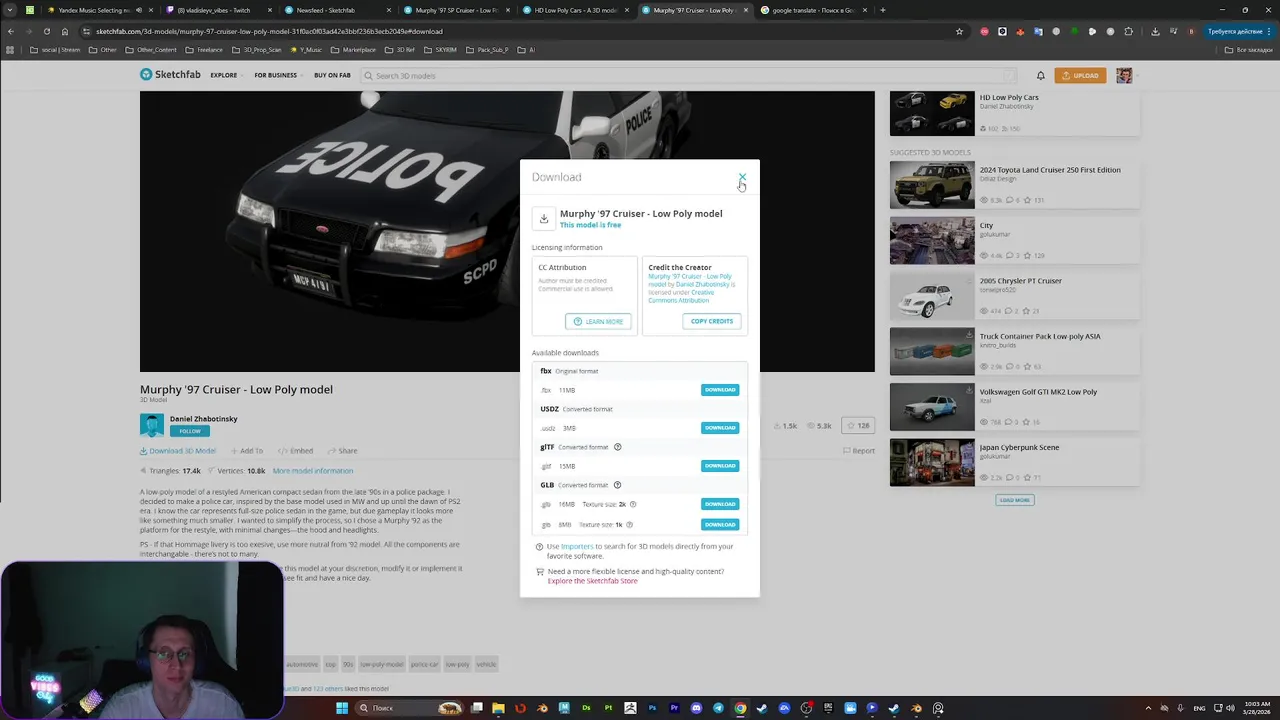Image resolution: width=1280 pixels, height=720 pixels.
Task: Click Add To collection option
Action: pos(247,451)
